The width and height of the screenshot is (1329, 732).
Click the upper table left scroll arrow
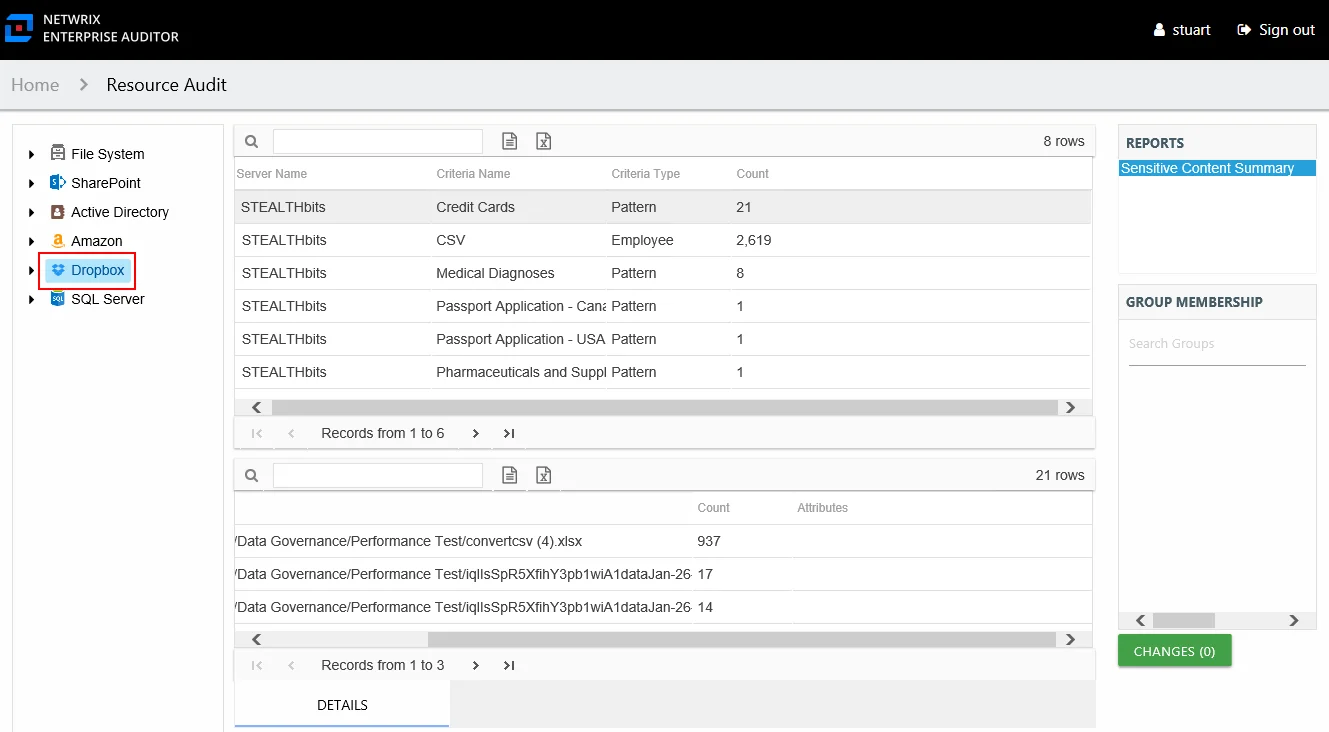tap(256, 408)
